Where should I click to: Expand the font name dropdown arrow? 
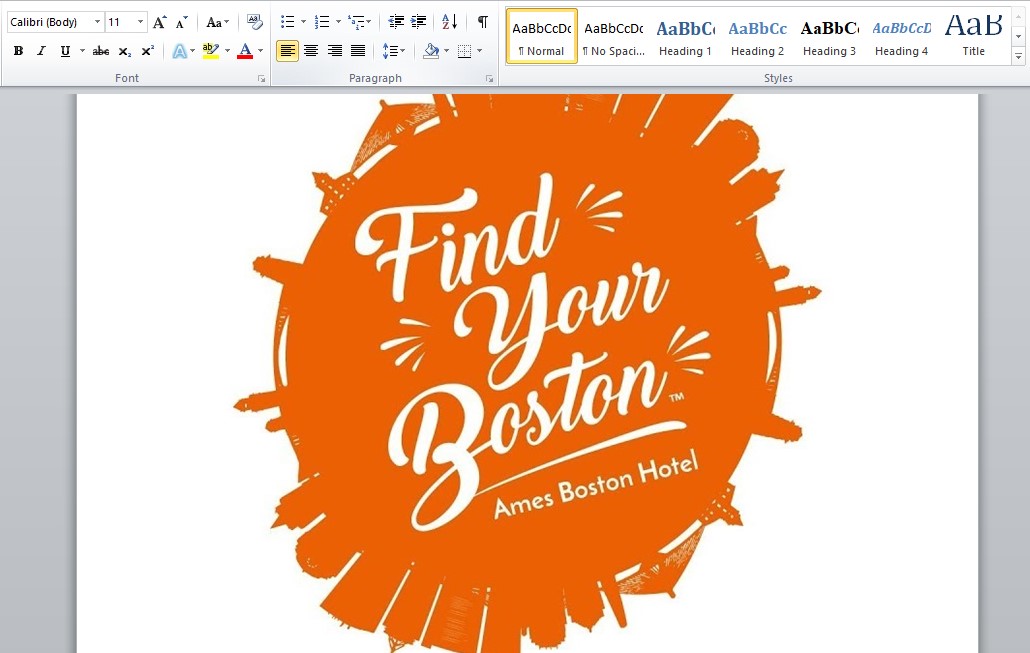tap(97, 22)
